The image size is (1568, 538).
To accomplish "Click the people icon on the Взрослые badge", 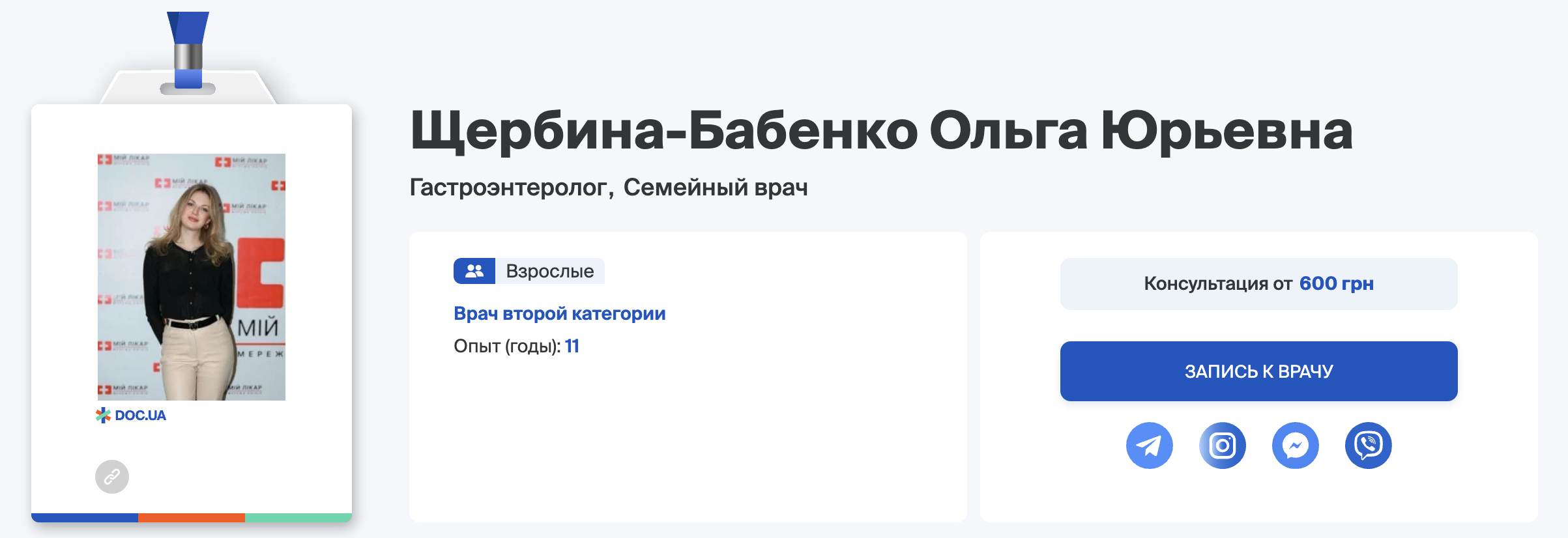I will [474, 271].
